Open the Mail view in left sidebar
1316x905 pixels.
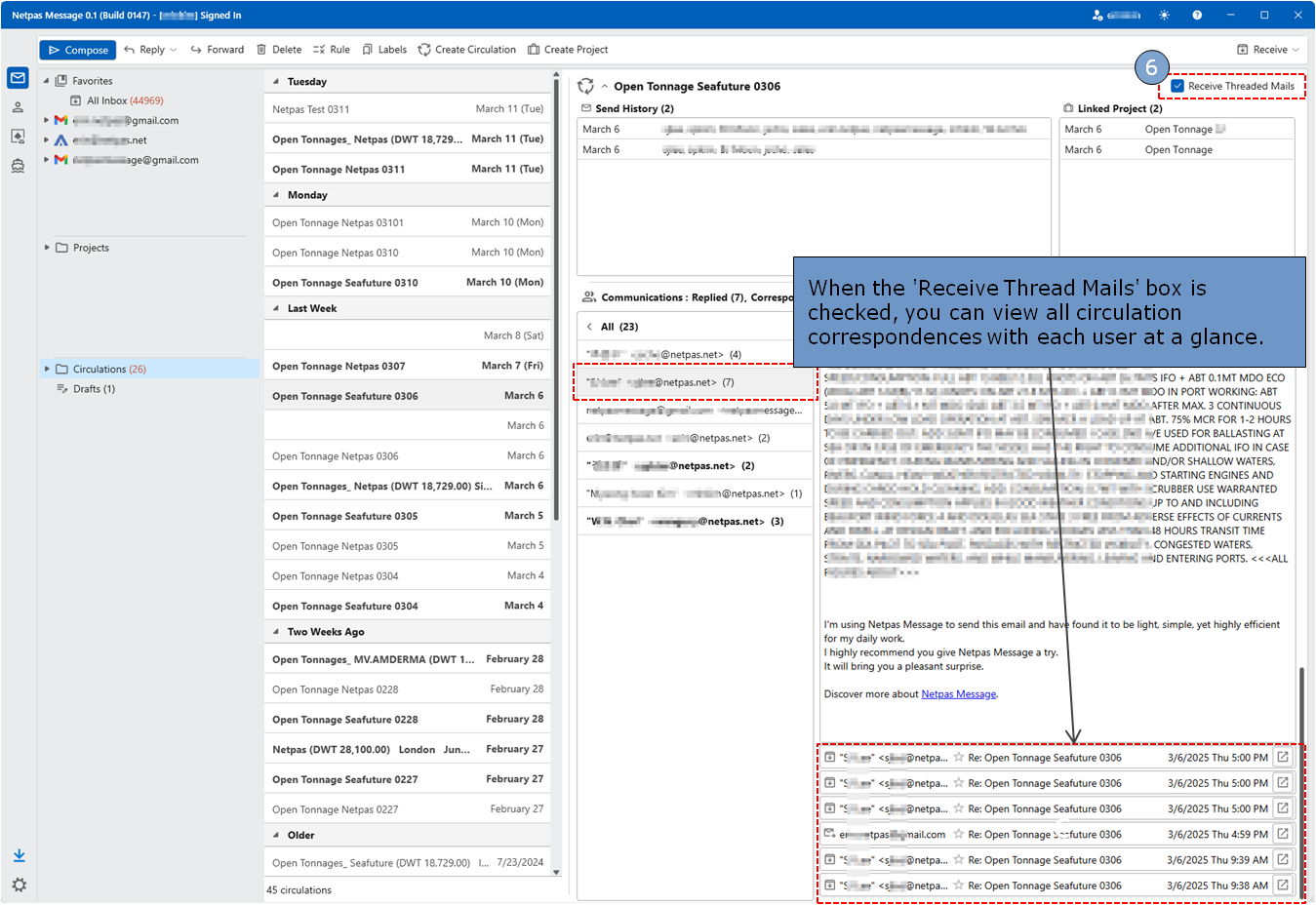pyautogui.click(x=18, y=78)
